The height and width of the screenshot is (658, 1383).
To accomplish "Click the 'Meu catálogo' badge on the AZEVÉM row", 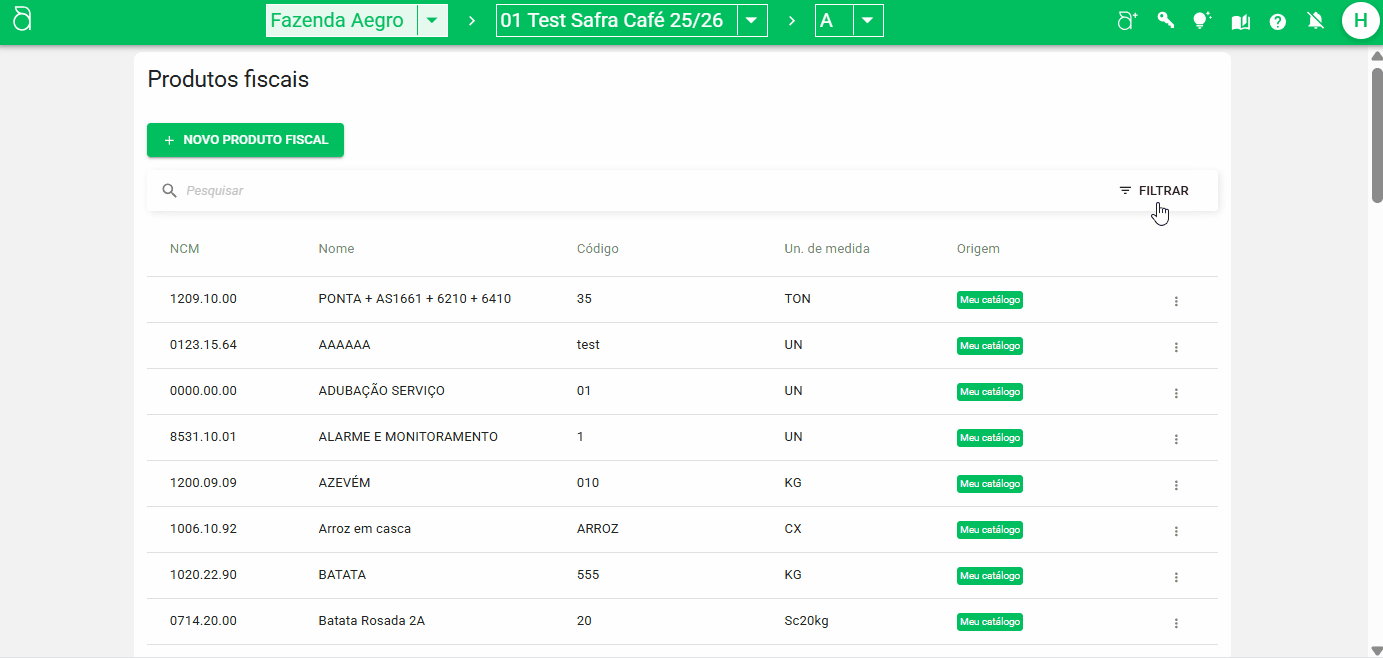I will point(989,483).
